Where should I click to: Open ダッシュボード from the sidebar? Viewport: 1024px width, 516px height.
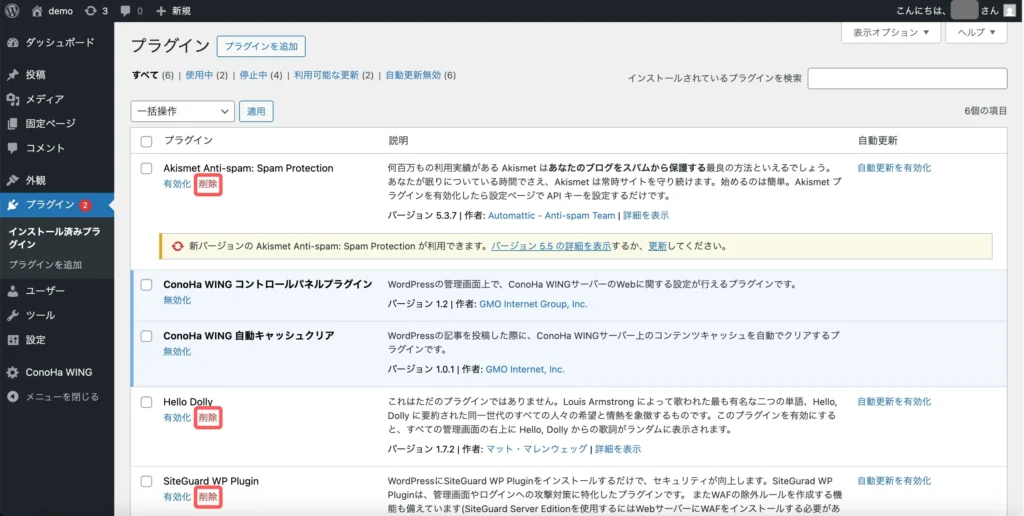tap(57, 42)
